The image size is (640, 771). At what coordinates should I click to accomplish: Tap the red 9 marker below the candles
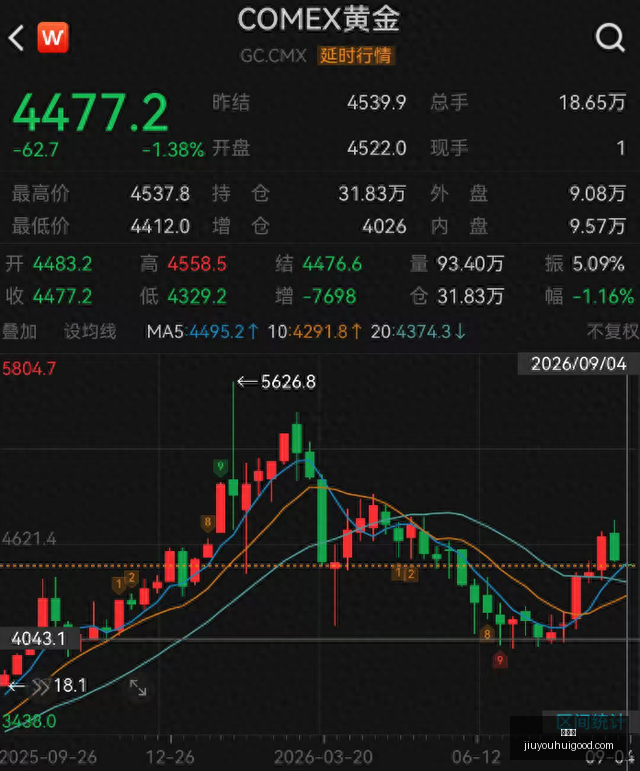(x=500, y=660)
